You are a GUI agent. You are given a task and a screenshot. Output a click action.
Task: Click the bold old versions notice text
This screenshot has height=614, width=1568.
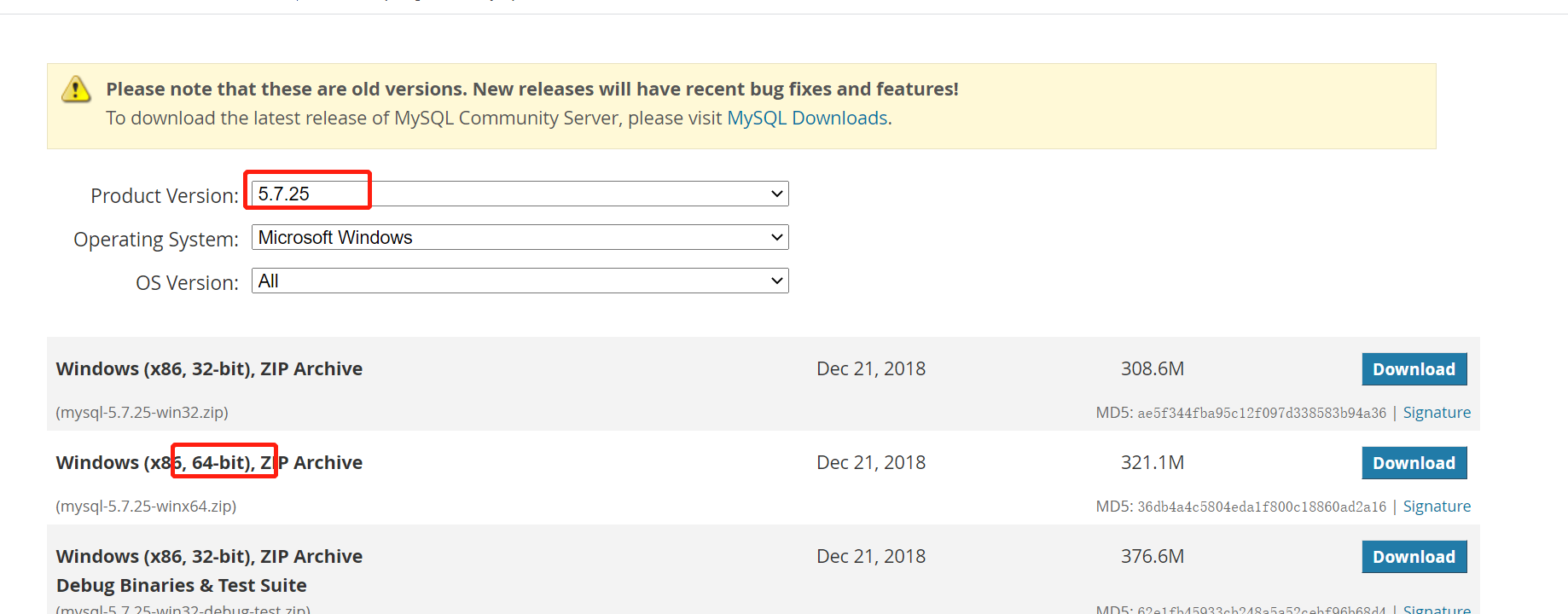532,89
